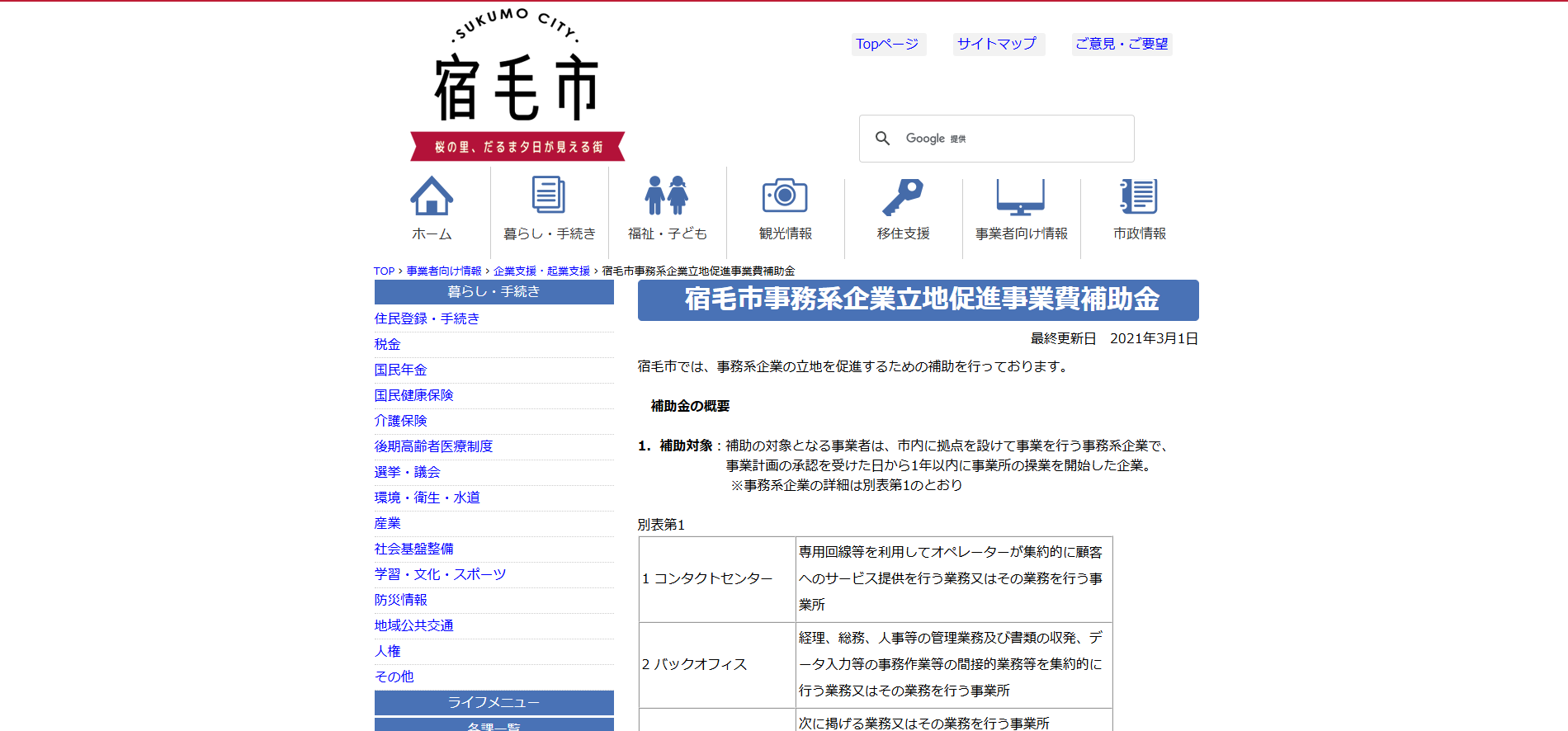The height and width of the screenshot is (731, 1568).
Task: Open sidebar 地域公共交通 link
Action: coord(413,625)
